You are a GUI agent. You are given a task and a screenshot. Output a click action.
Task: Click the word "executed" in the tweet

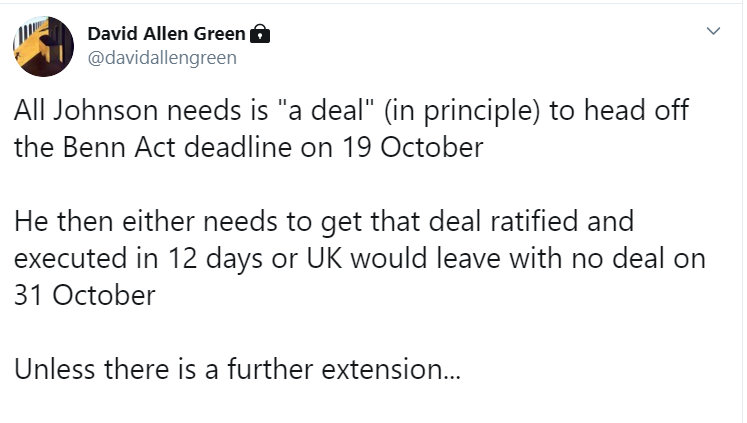71,259
